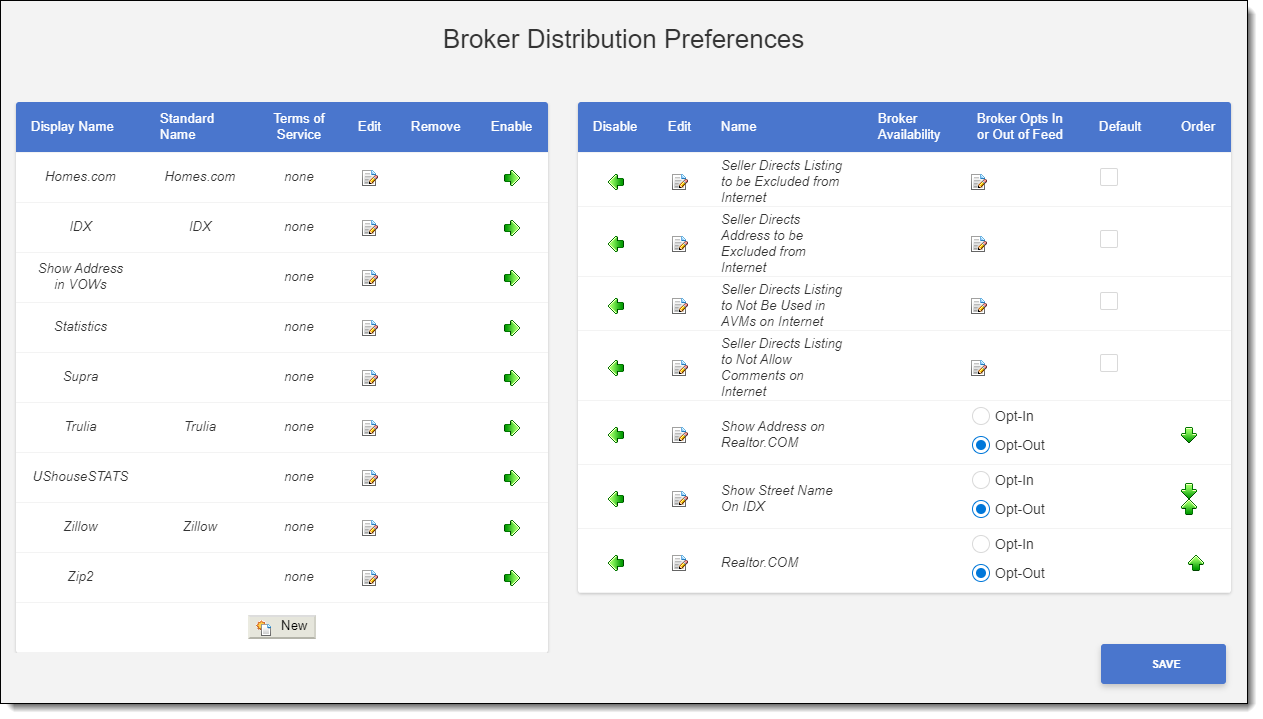The height and width of the screenshot is (719, 1263).
Task: Check Default for Address Excluded from Internet
Action: [x=1109, y=239]
